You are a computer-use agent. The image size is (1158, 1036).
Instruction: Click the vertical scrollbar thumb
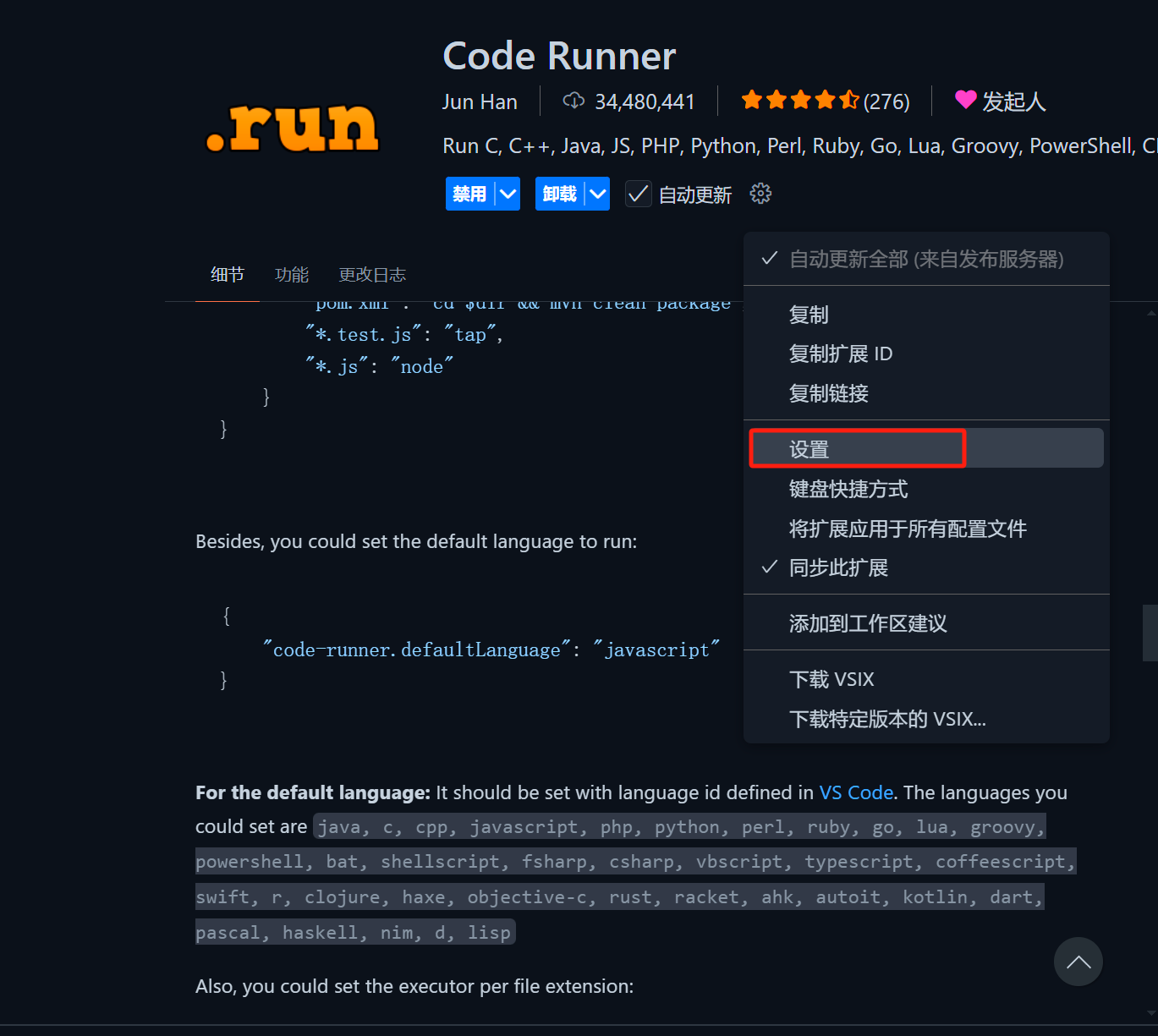1150,632
